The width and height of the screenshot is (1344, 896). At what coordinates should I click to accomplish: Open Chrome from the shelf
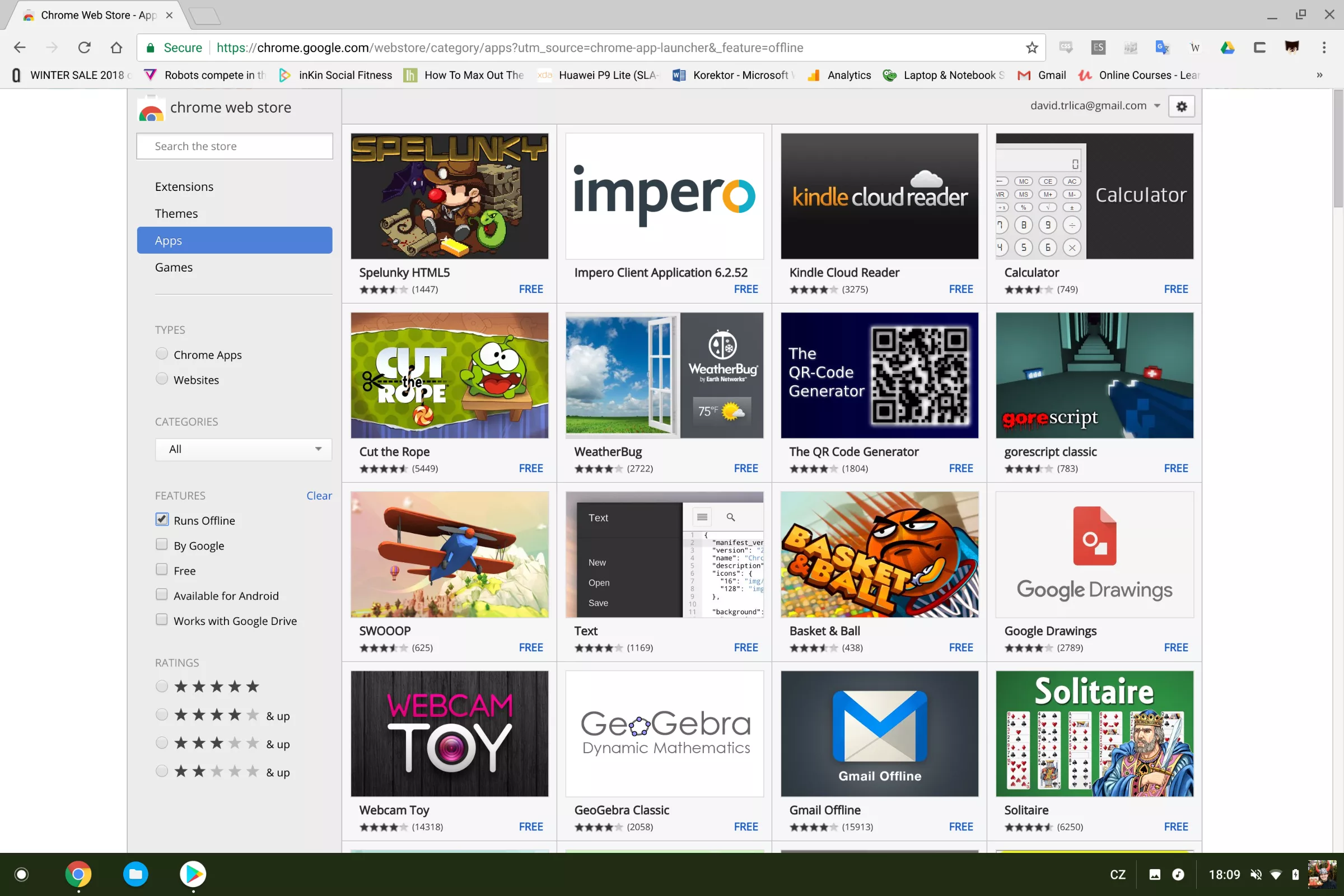point(78,874)
